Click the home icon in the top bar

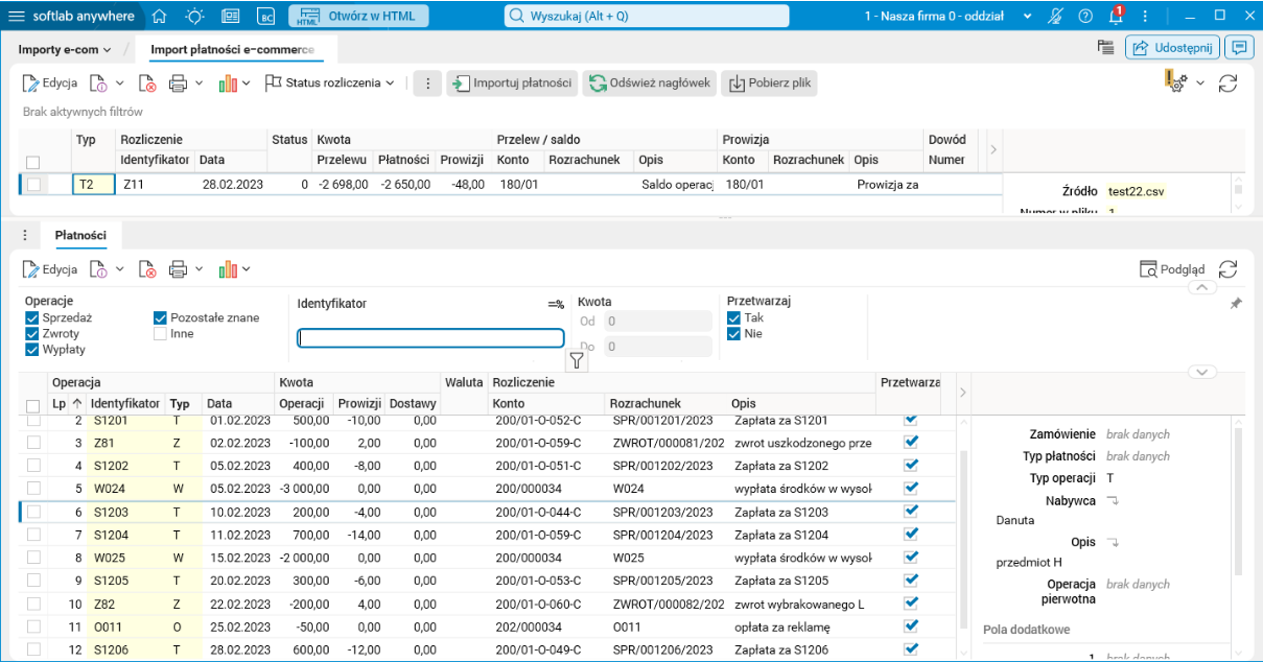click(x=160, y=16)
